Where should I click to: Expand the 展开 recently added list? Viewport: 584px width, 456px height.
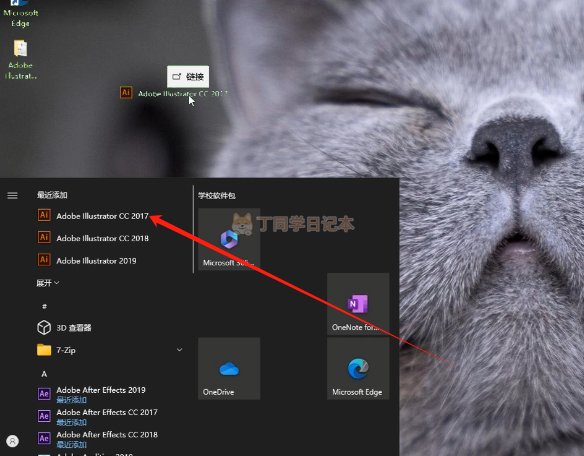48,283
